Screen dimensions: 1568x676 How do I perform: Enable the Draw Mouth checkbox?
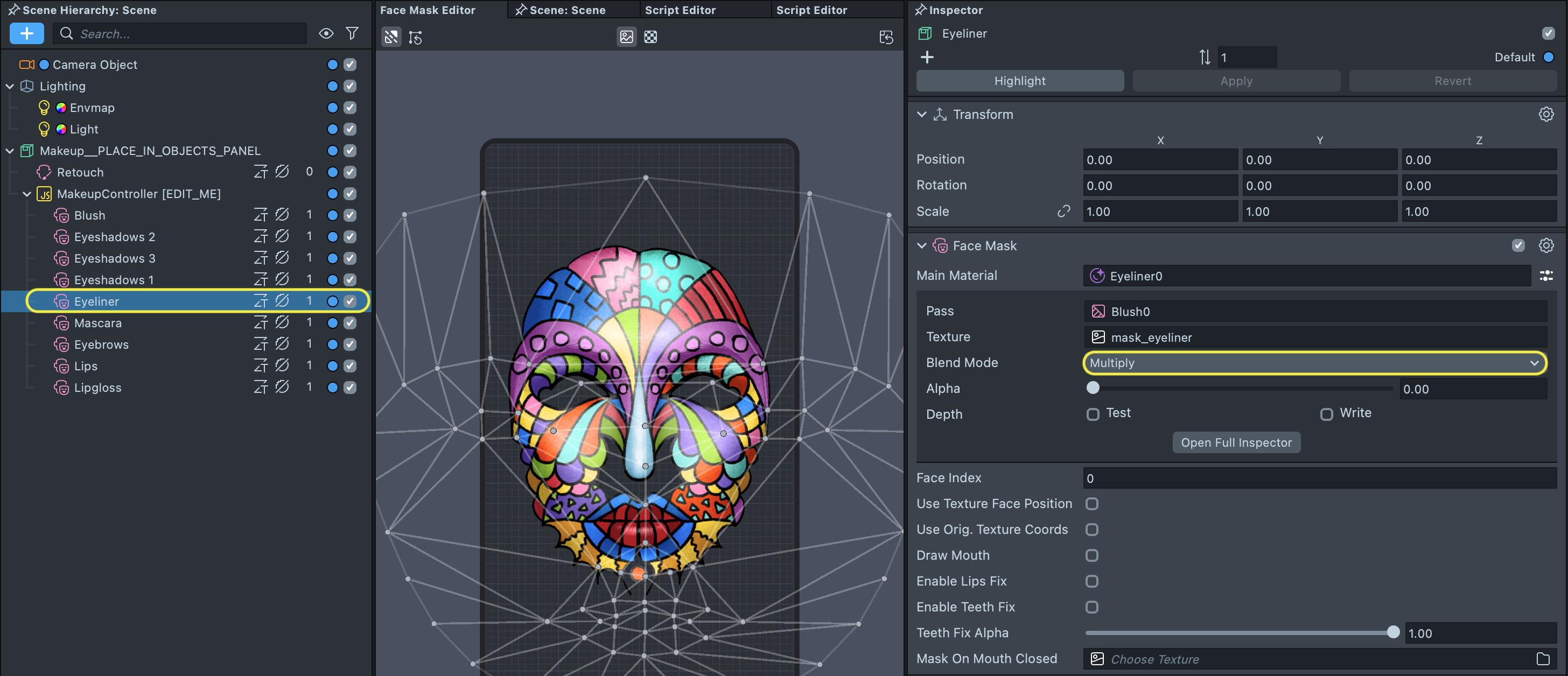[1092, 555]
